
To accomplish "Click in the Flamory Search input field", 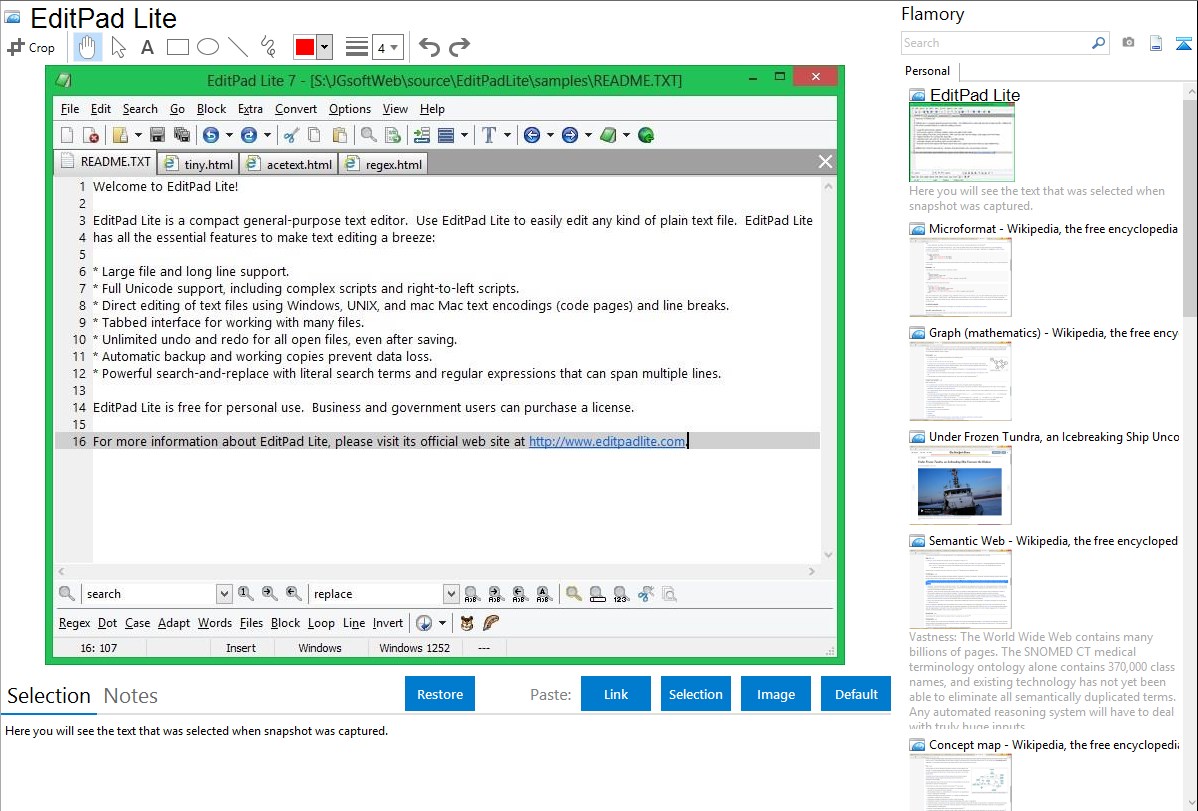I will pyautogui.click(x=996, y=43).
